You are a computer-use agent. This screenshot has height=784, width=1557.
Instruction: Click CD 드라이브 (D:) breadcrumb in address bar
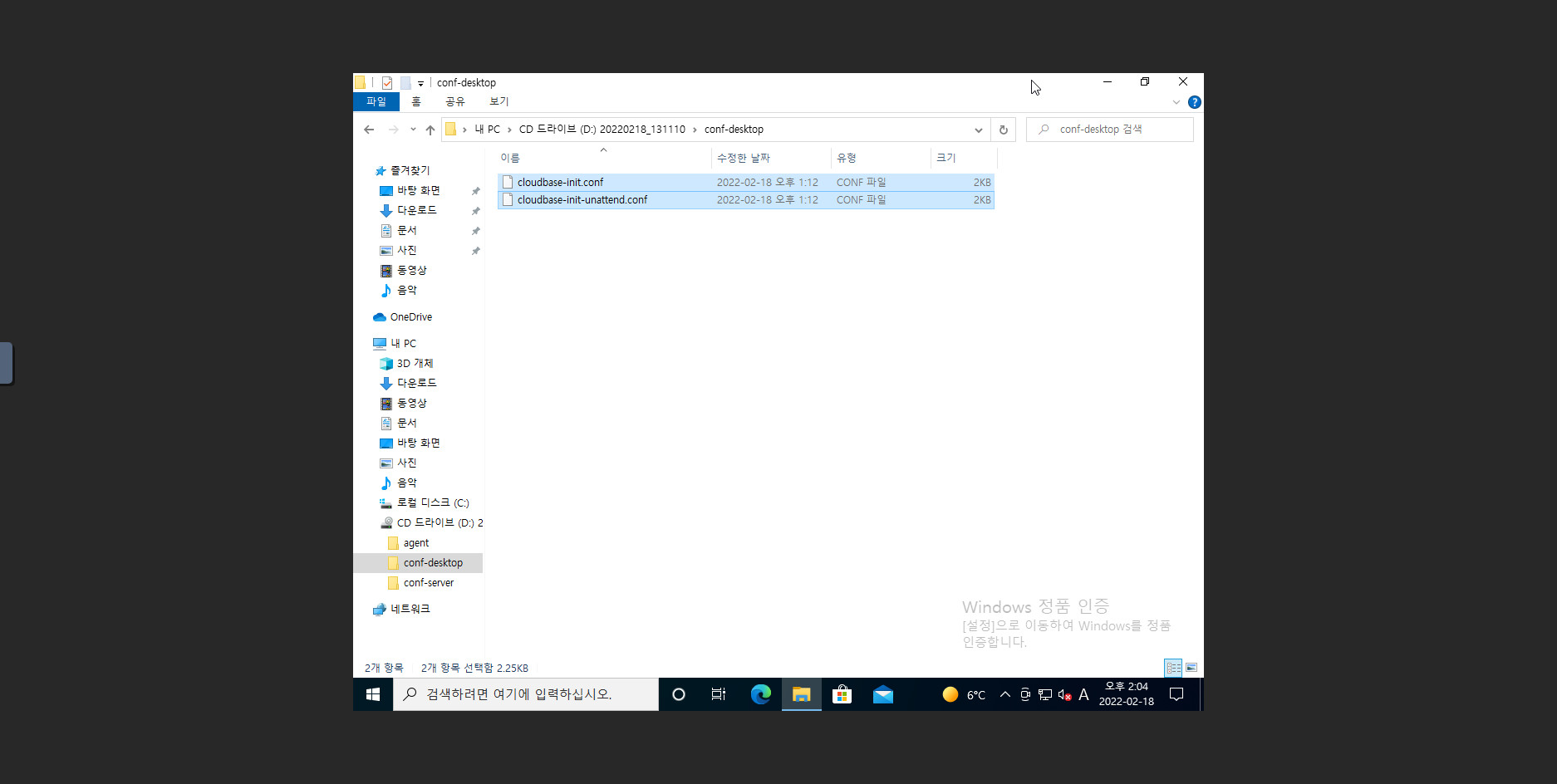(602, 130)
